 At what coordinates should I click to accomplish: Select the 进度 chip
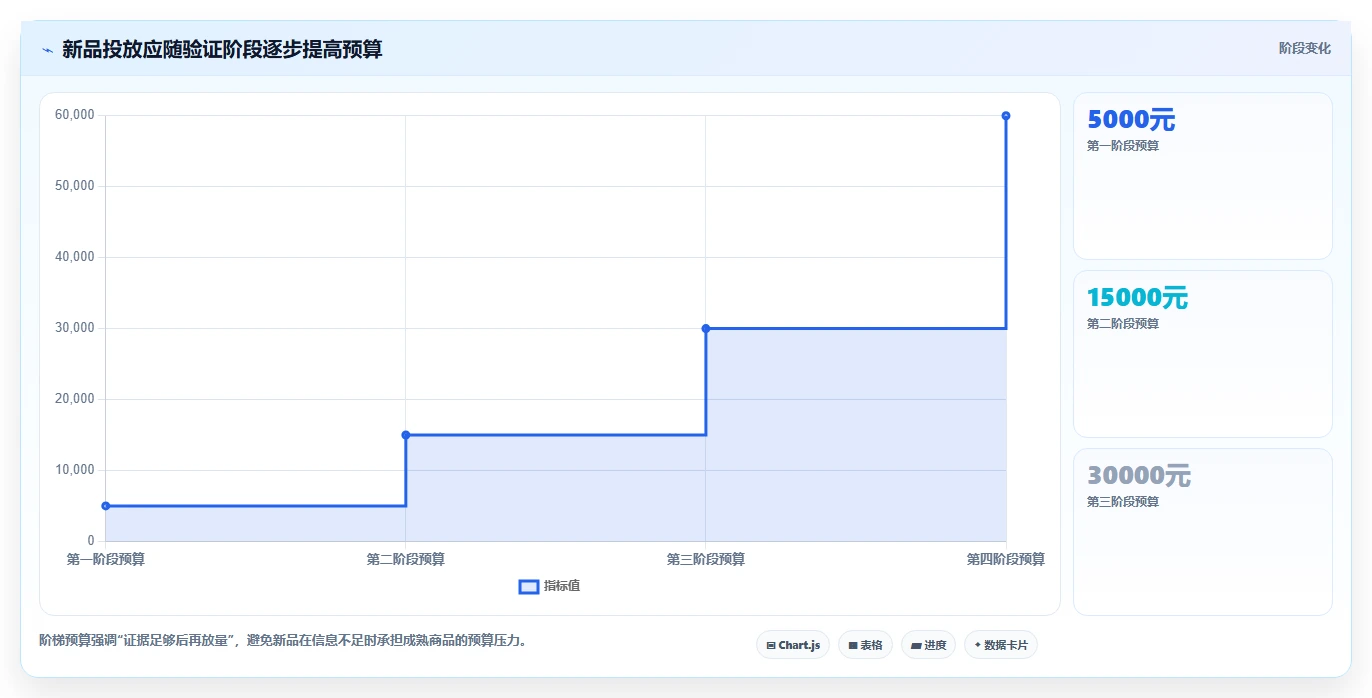[x=928, y=645]
